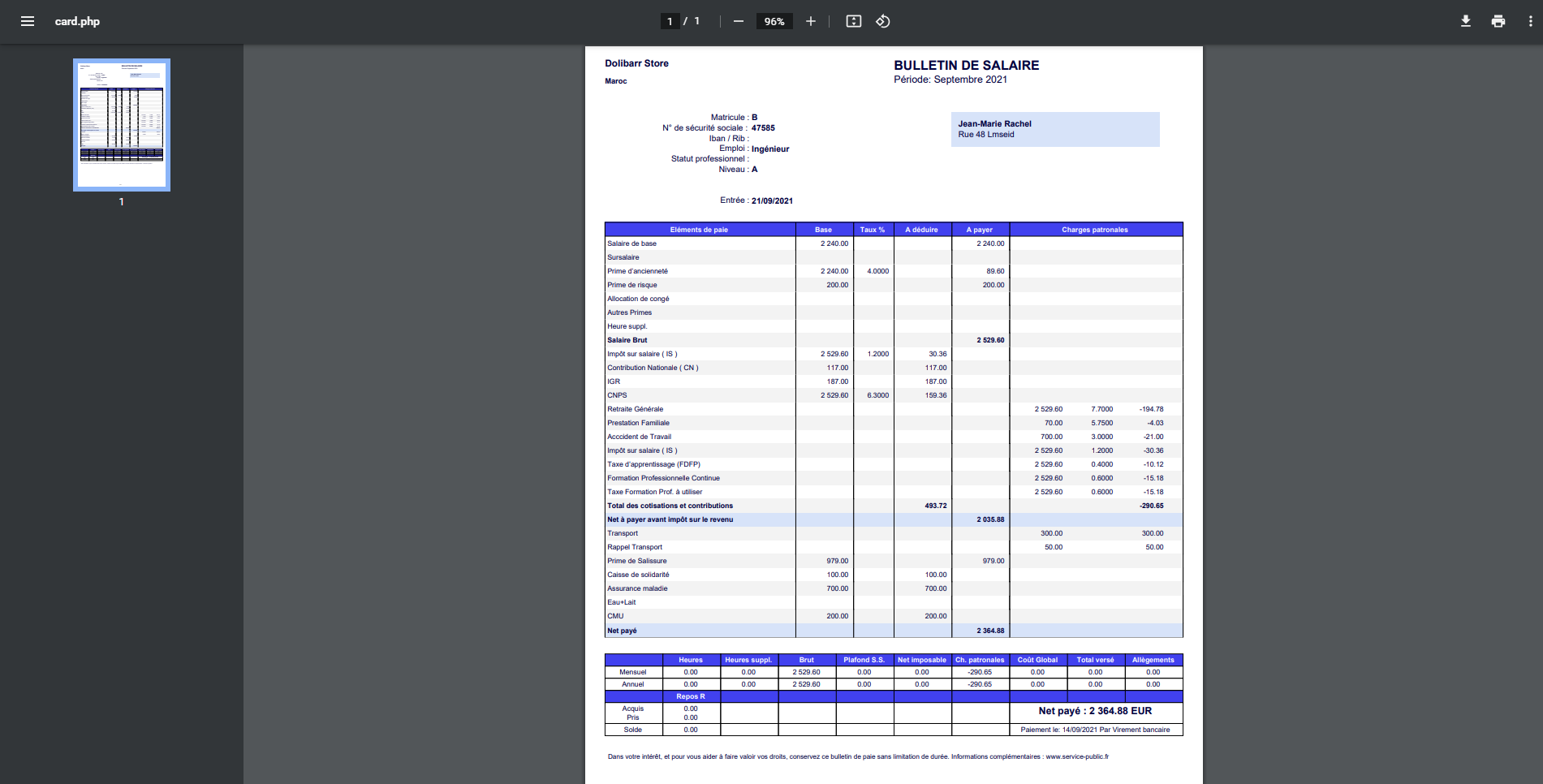Click the card.php document title

(77, 21)
